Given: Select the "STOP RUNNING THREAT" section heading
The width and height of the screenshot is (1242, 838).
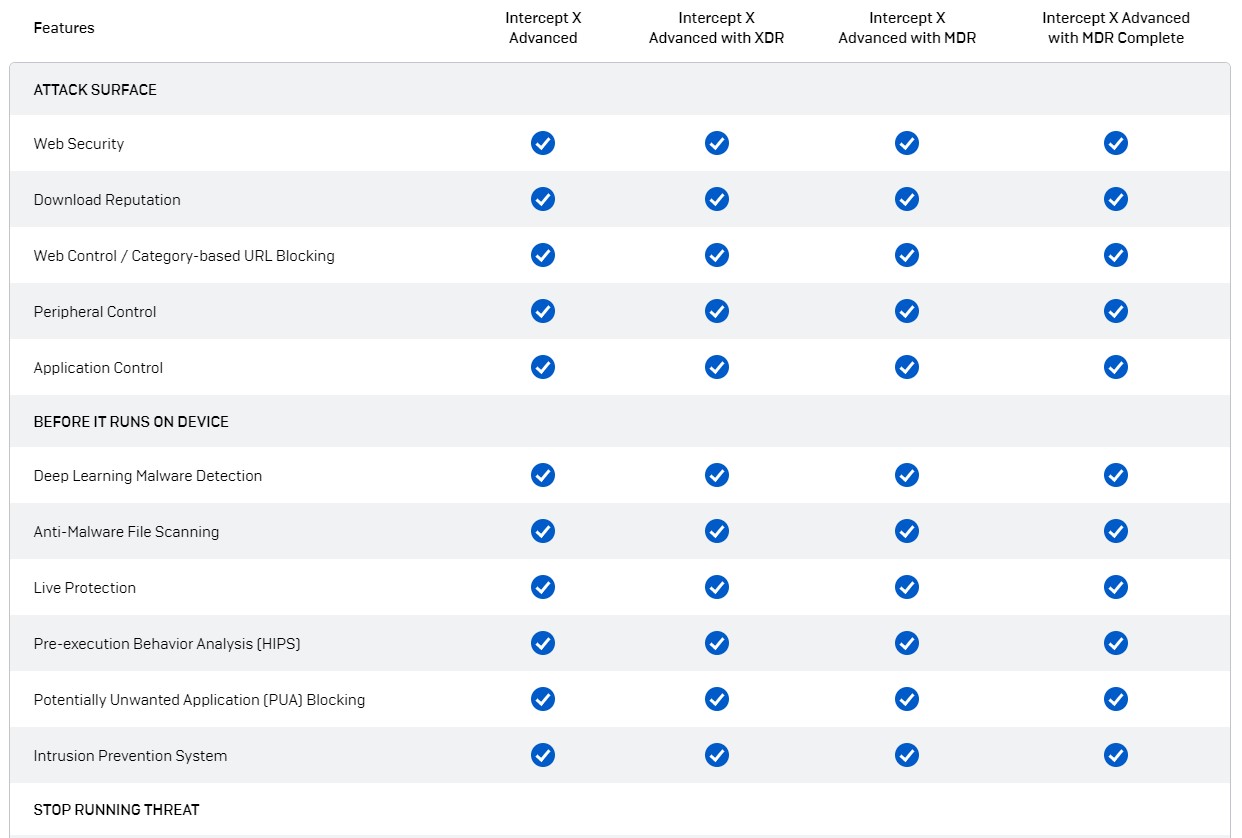Looking at the screenshot, I should 116,810.
